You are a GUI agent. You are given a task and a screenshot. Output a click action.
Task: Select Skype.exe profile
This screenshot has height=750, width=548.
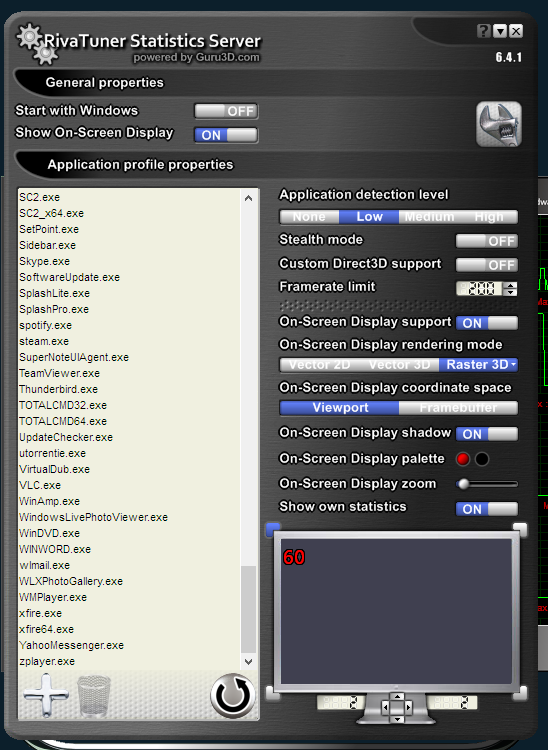44,261
